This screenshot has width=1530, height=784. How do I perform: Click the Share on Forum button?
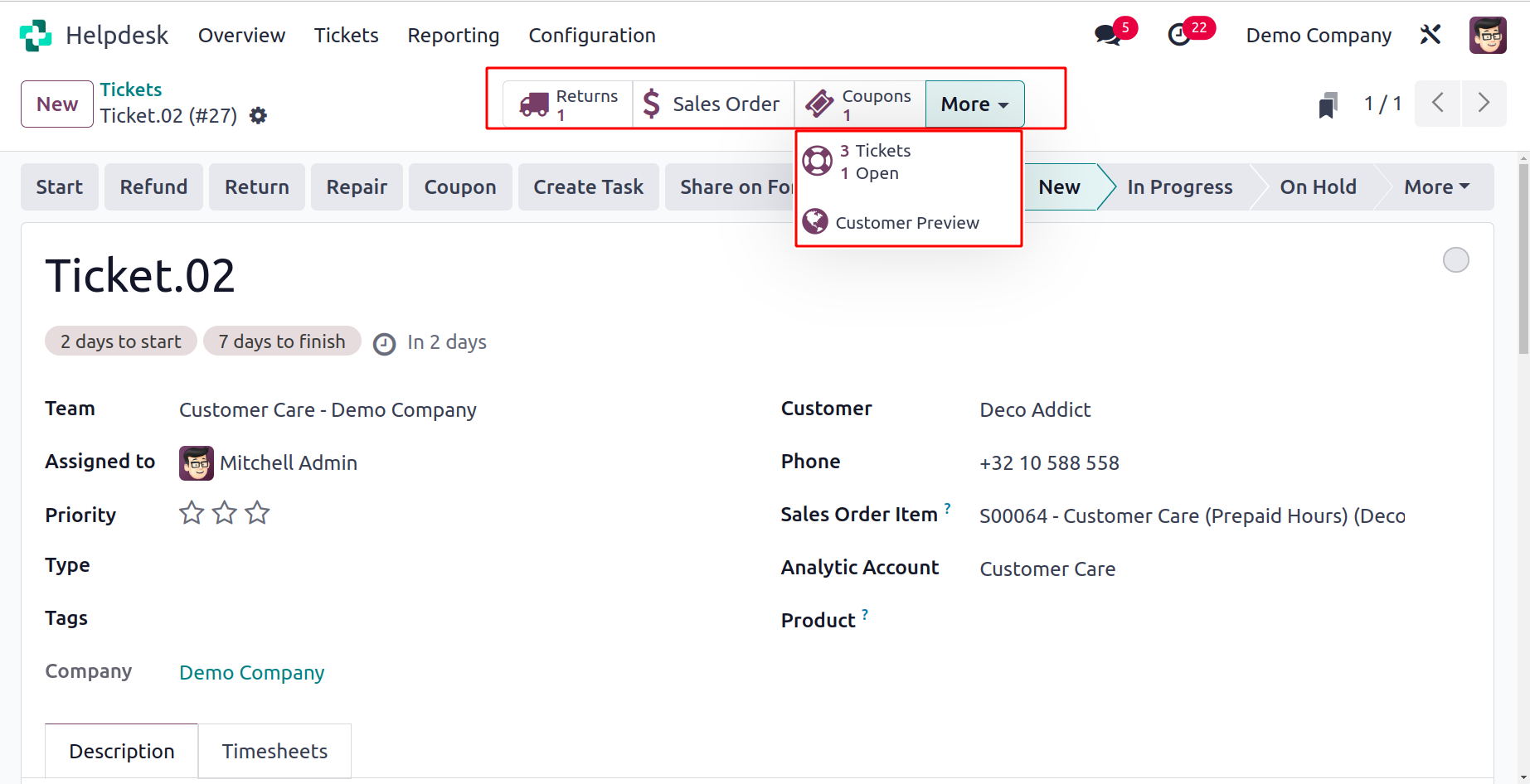(731, 187)
